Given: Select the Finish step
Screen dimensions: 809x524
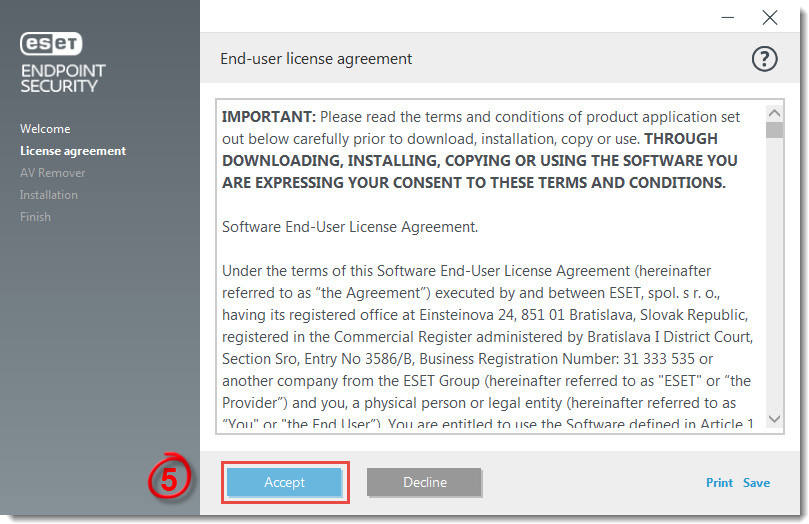Looking at the screenshot, I should pos(36,217).
